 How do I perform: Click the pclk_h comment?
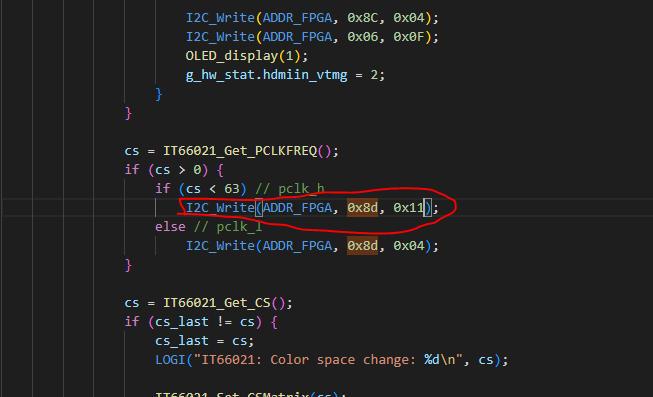[290, 189]
